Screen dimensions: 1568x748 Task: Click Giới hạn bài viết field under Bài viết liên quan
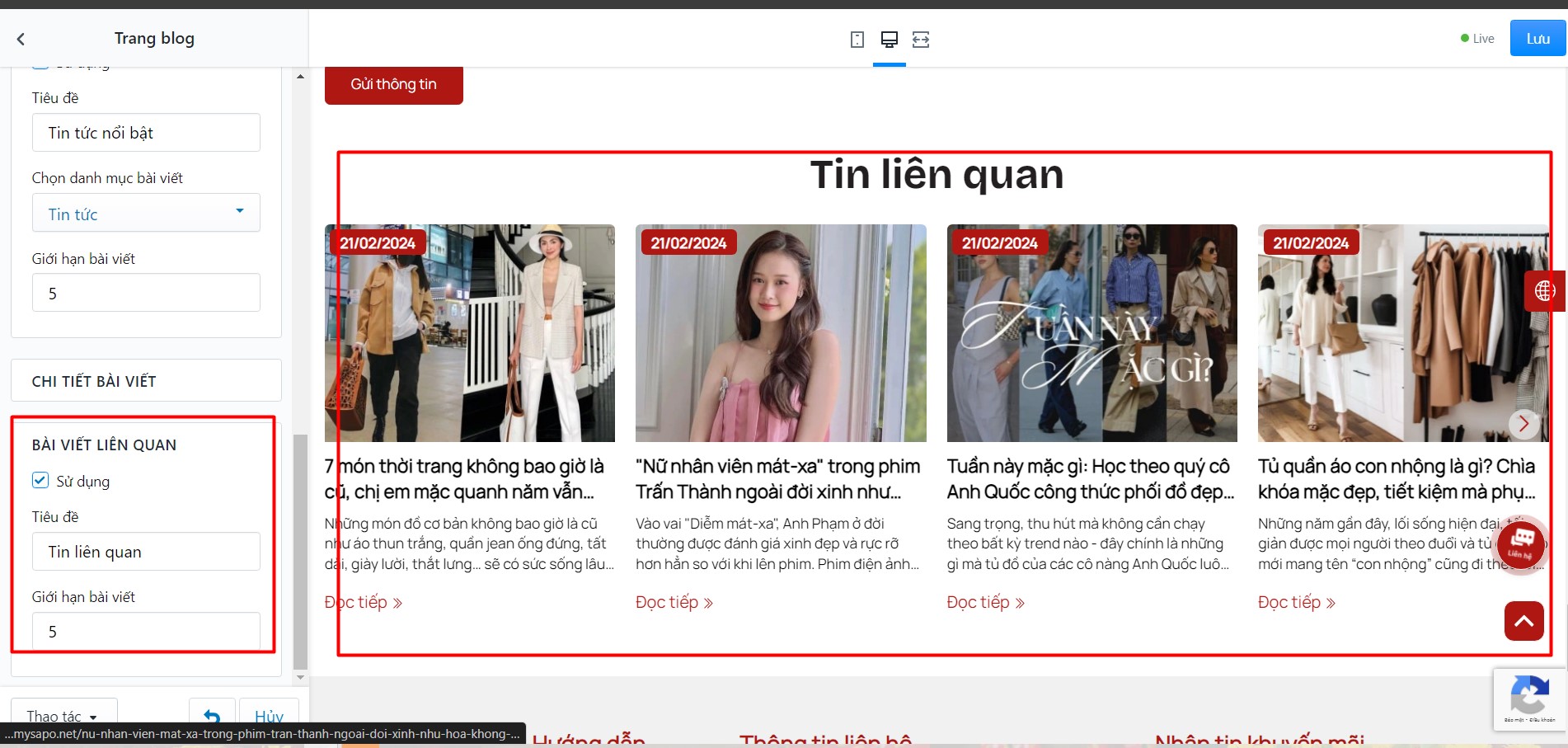[146, 631]
